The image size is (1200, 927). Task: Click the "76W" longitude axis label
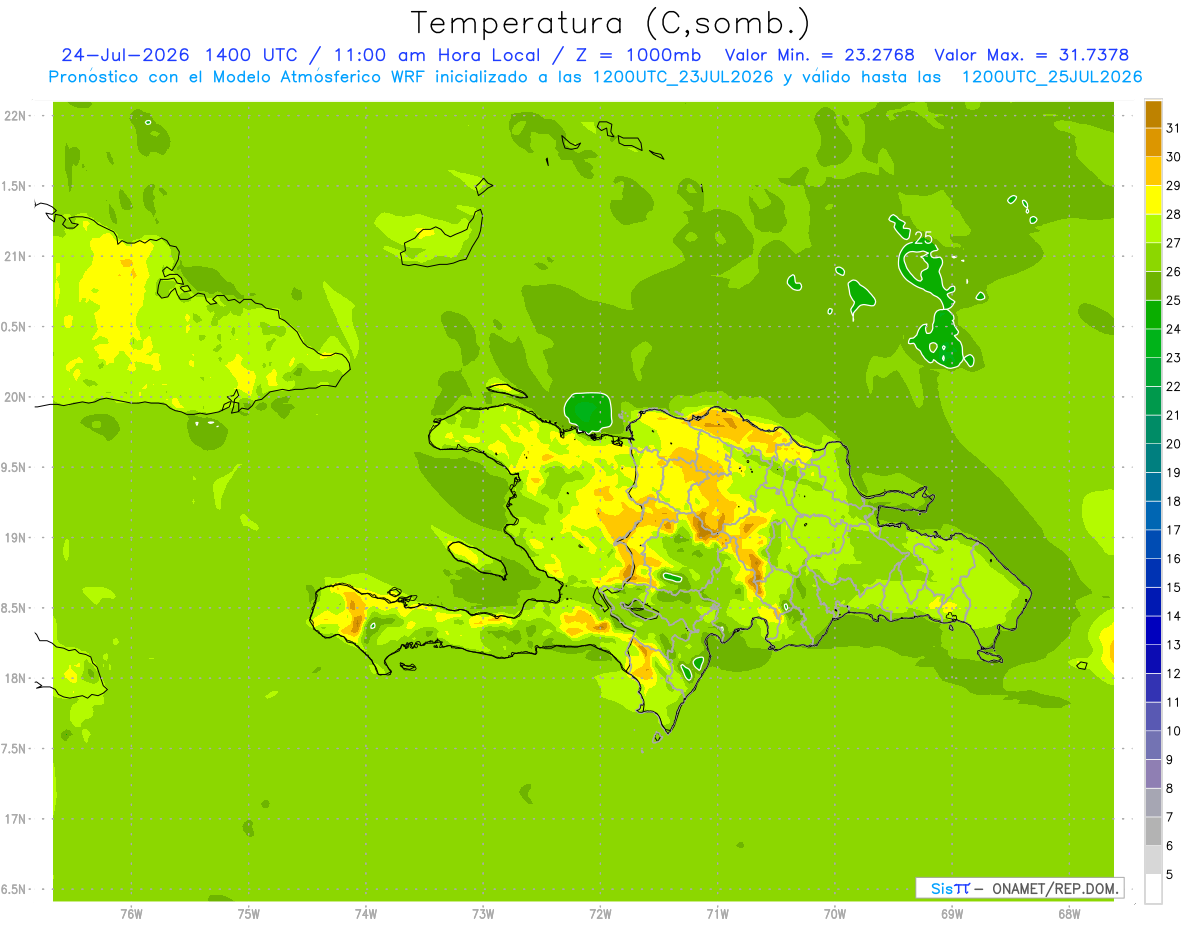132,914
